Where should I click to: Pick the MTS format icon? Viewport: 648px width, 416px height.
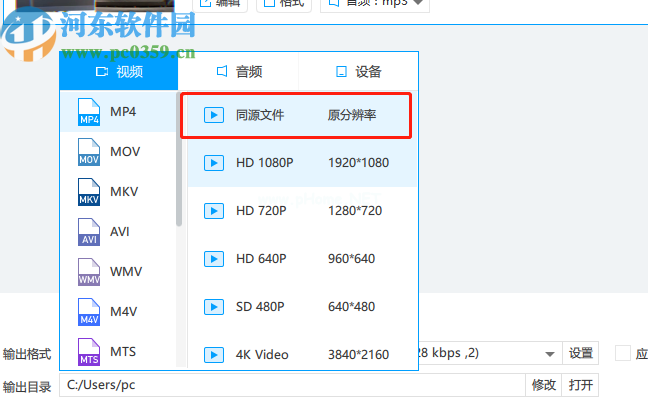click(90, 352)
